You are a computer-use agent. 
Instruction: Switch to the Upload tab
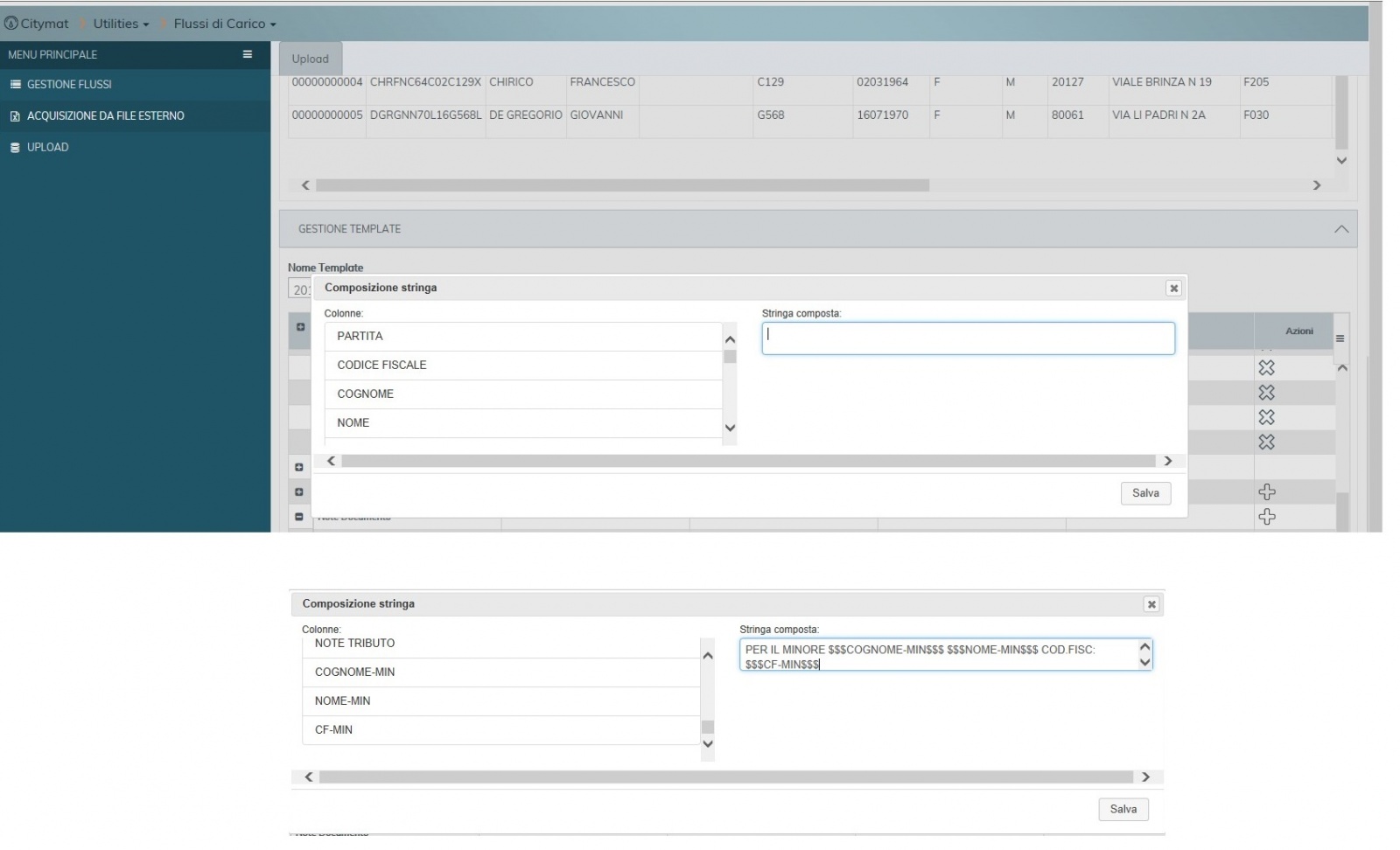[x=310, y=59]
